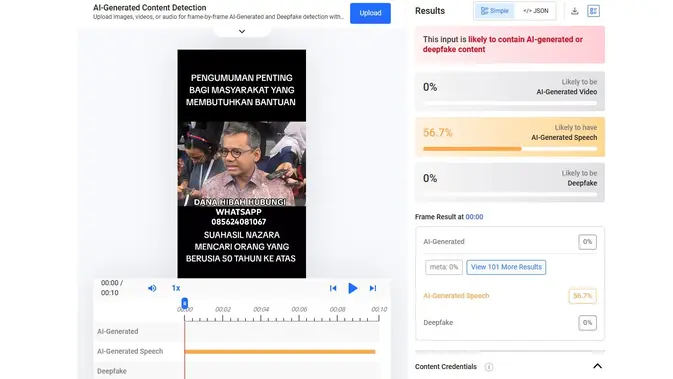Click the video preview thumbnail

tap(242, 164)
